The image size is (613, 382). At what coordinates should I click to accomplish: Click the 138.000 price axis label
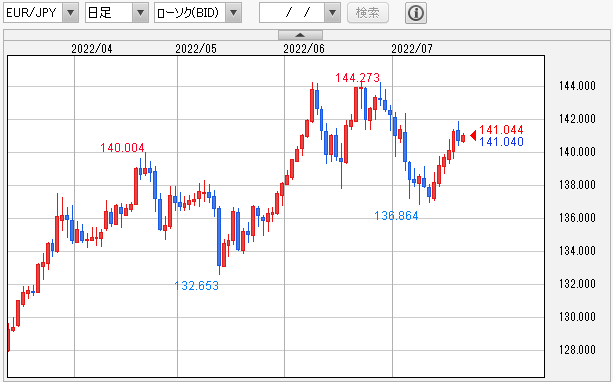click(x=577, y=185)
